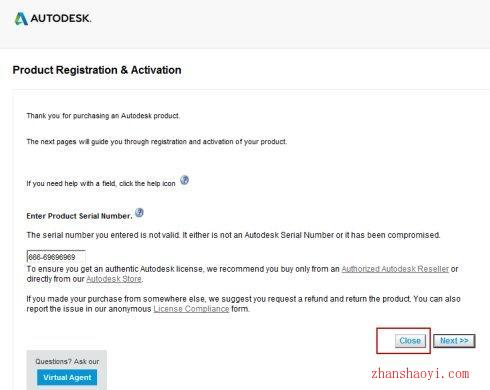Viewport: 490px width, 390px height.
Task: Click the 'If you need help with a field' text
Action: point(101,184)
